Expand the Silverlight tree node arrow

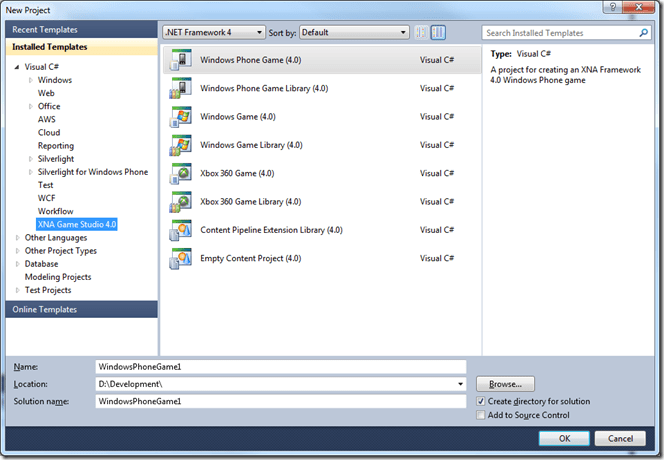pos(30,159)
